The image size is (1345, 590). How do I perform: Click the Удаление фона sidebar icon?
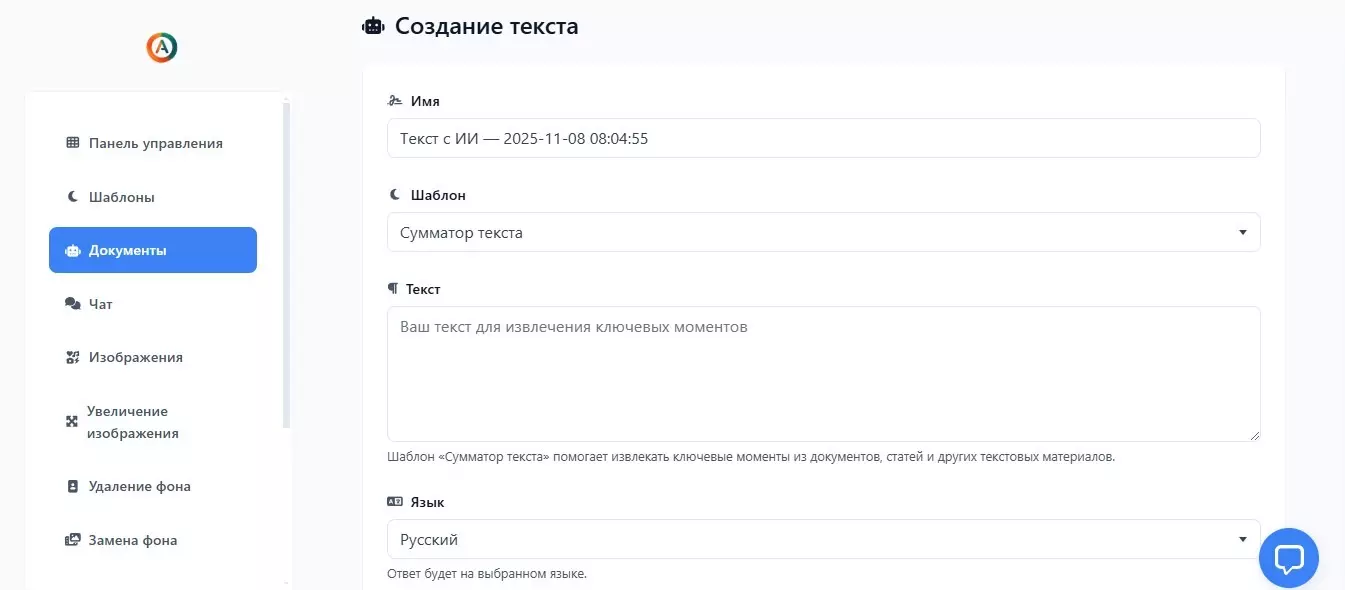(72, 486)
